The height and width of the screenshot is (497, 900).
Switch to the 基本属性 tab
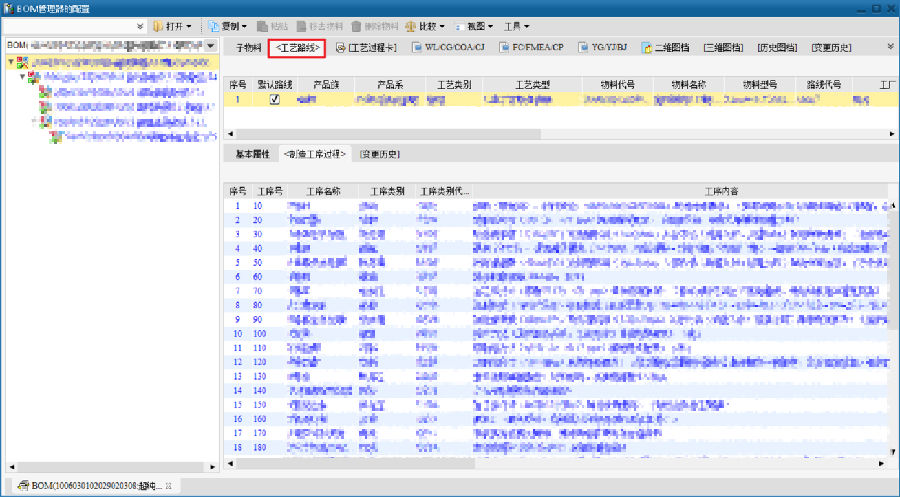pyautogui.click(x=253, y=154)
